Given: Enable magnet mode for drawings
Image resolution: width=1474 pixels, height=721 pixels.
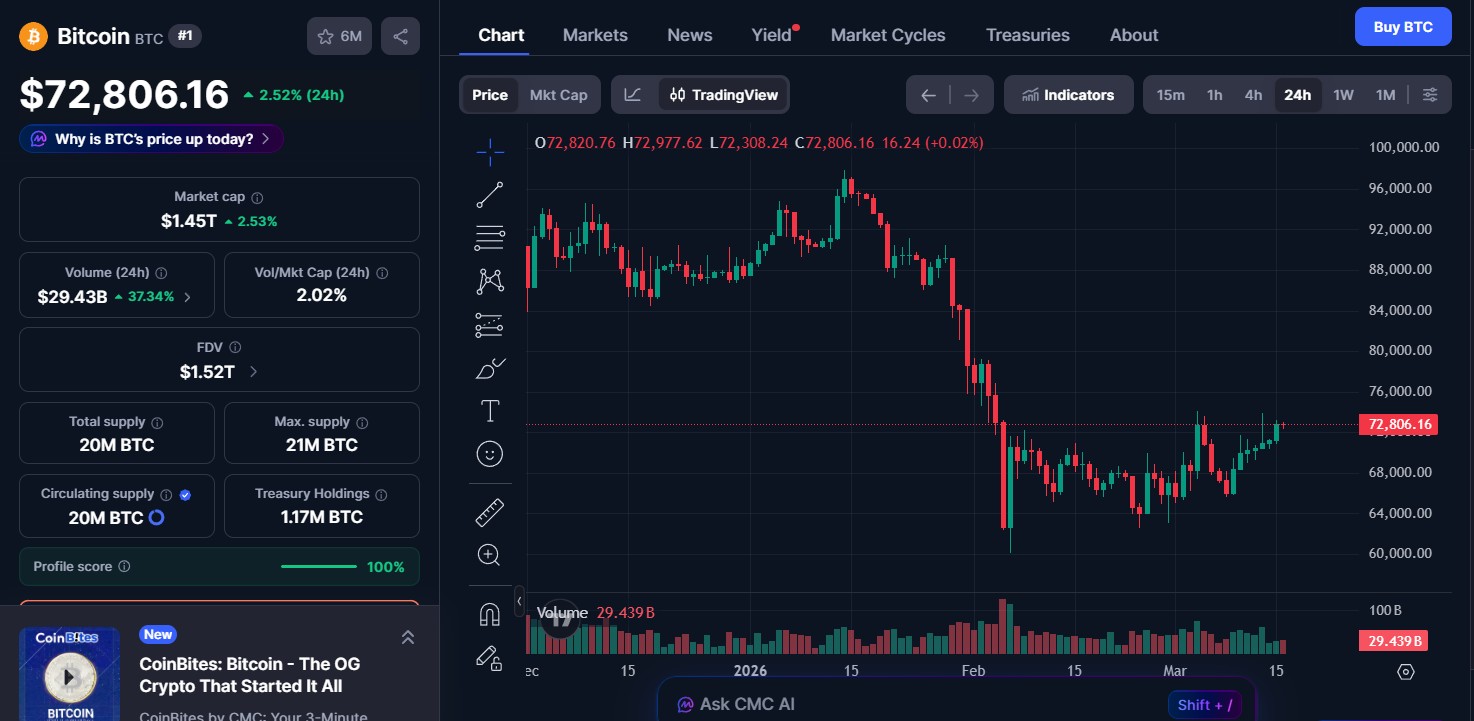Looking at the screenshot, I should click(490, 613).
